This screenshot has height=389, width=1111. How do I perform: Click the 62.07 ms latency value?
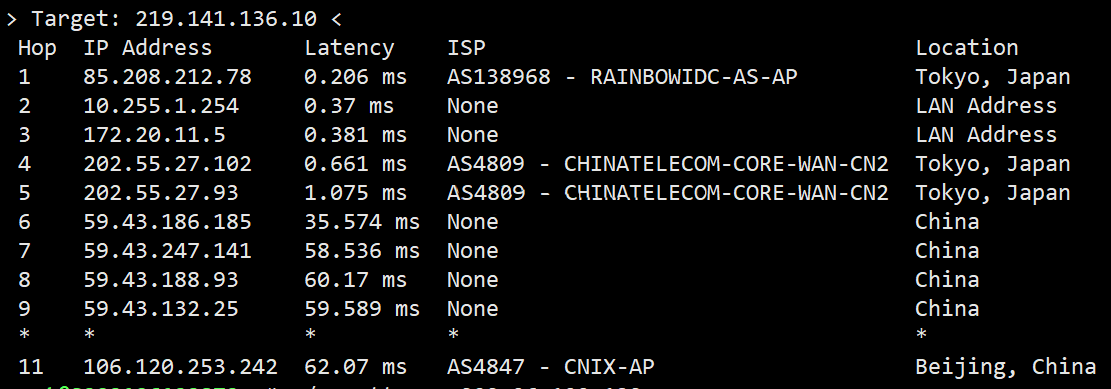coord(356,366)
